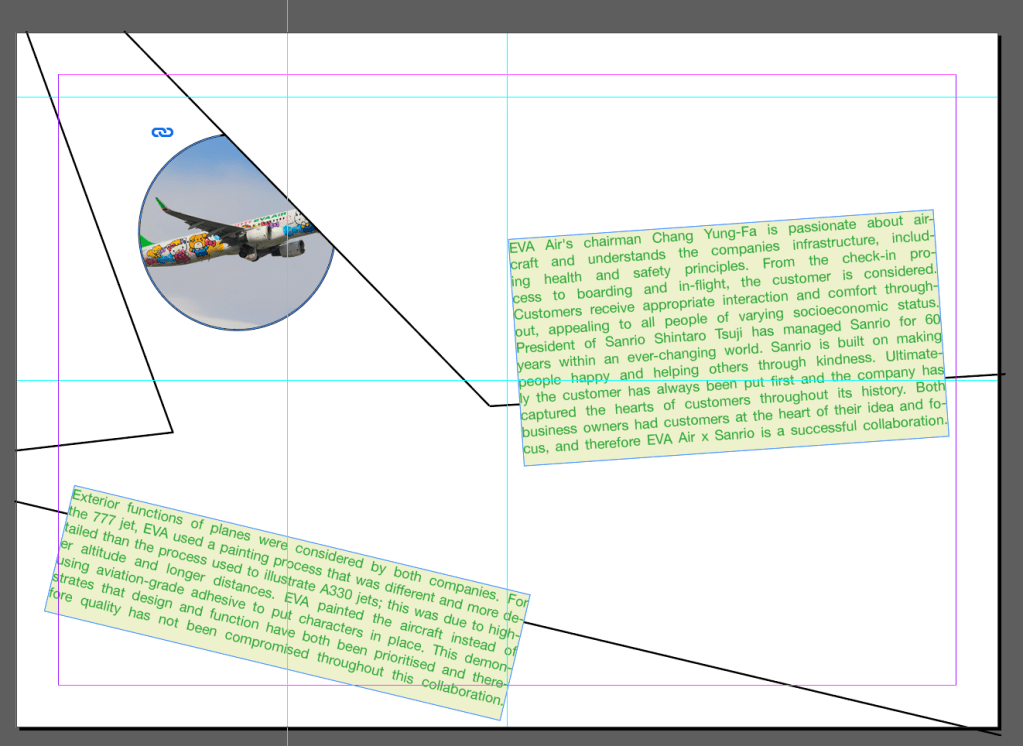Select the vertical cyan guide beside right text frame
The width and height of the screenshot is (1023, 746).
tap(507, 150)
